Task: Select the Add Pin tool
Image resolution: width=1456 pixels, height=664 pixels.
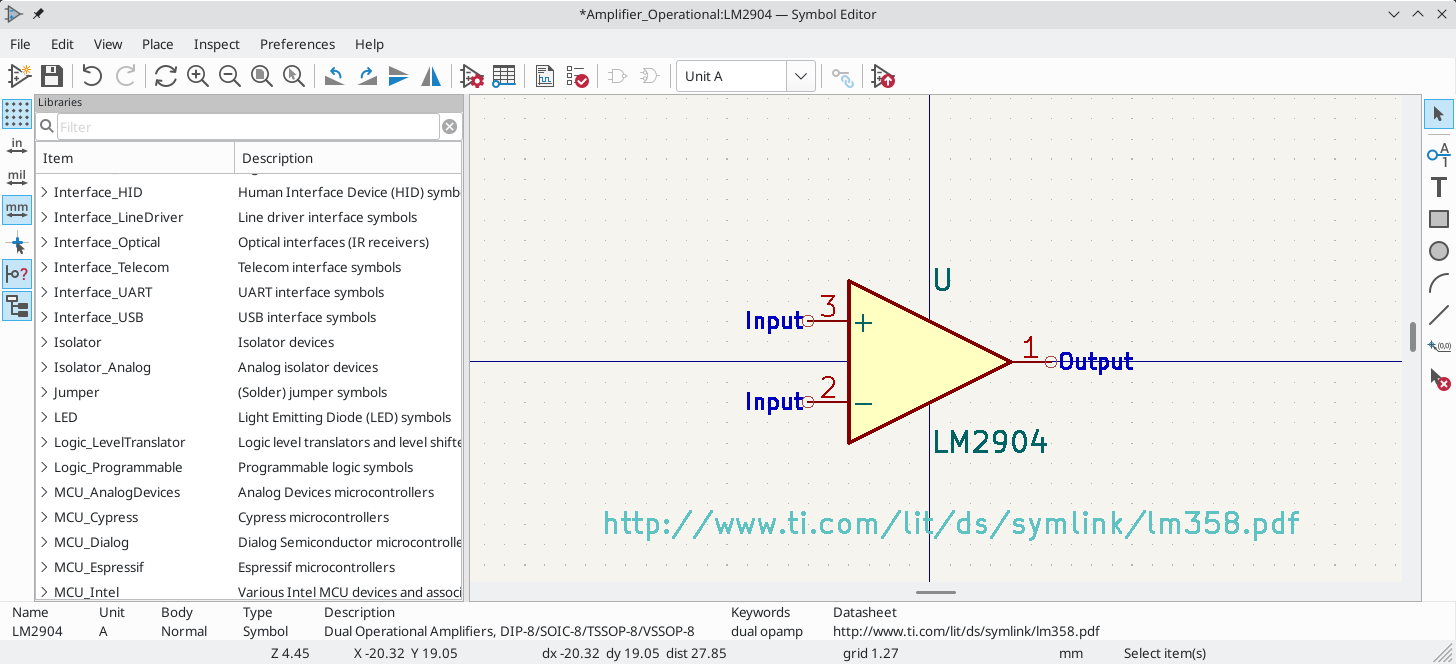Action: [x=1438, y=155]
